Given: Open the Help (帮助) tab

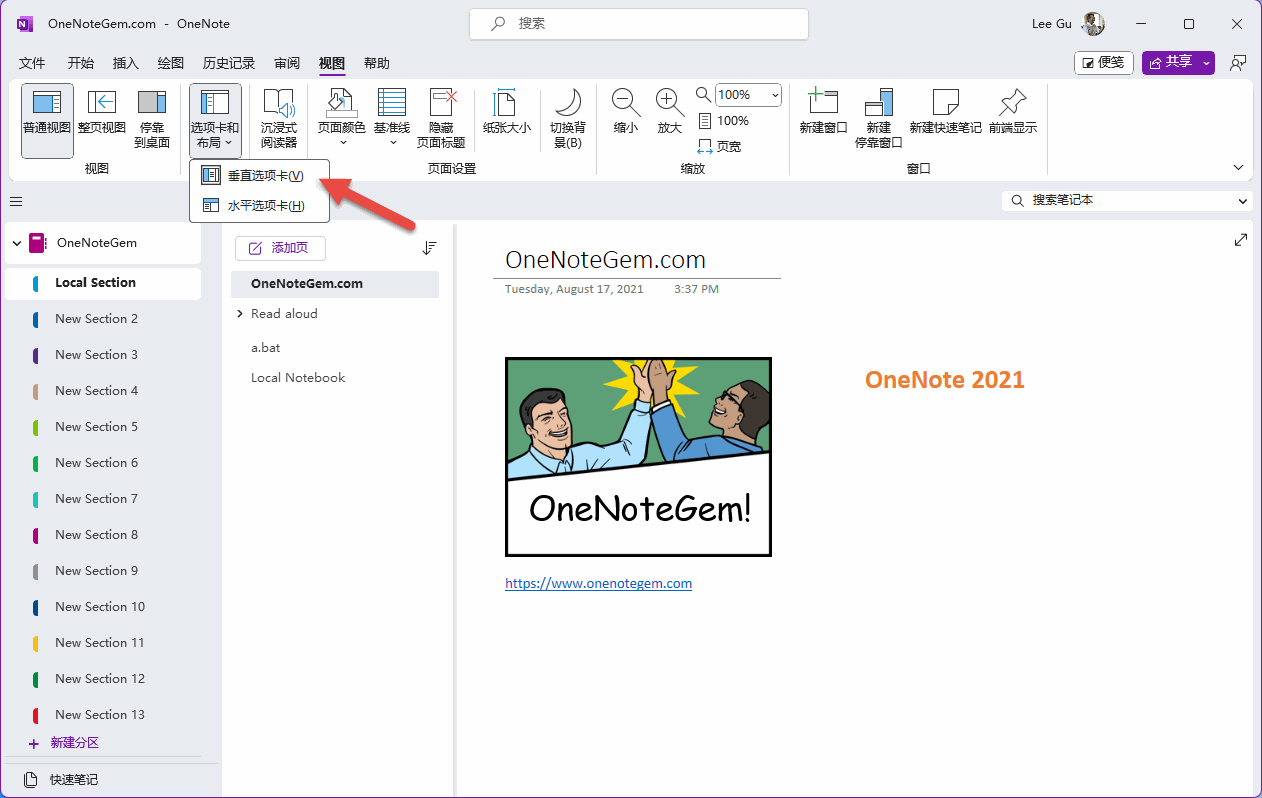Looking at the screenshot, I should [x=377, y=63].
